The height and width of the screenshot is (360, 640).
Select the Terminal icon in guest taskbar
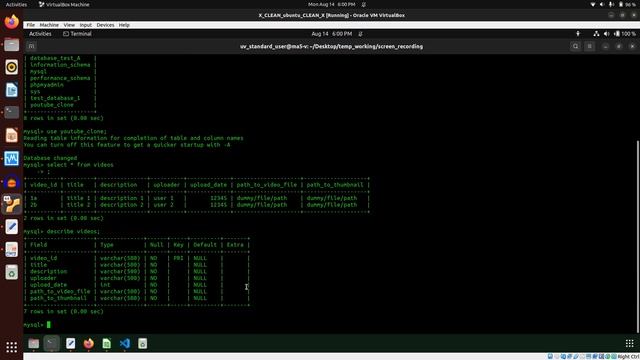(x=52, y=344)
